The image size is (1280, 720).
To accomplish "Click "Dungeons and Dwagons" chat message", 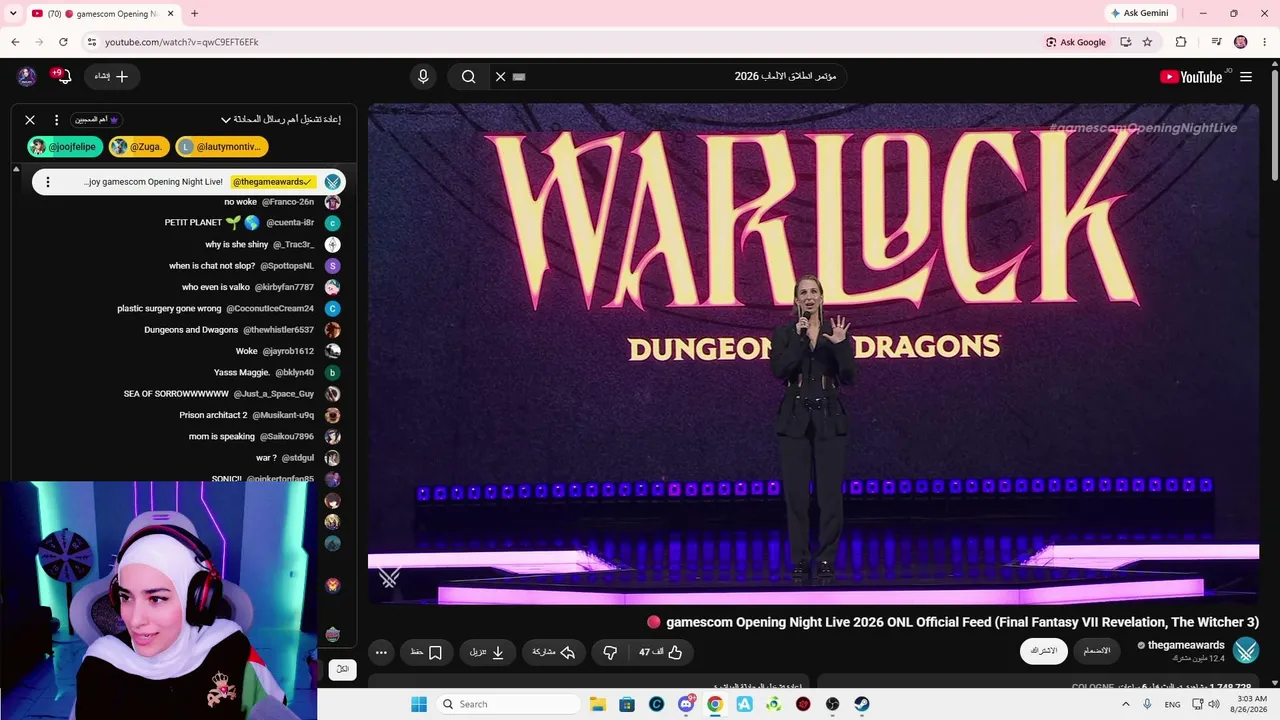I will click(191, 330).
